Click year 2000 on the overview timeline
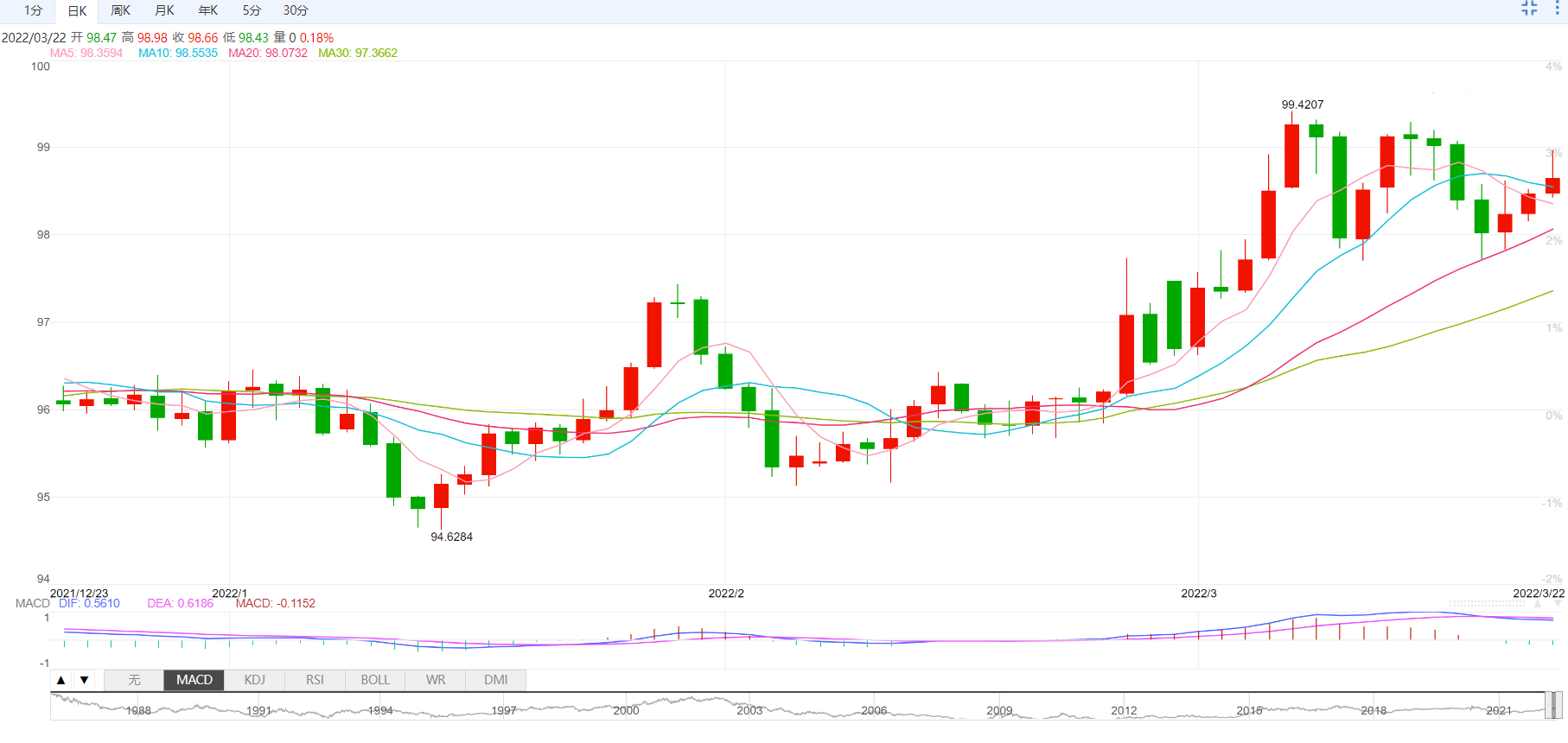 tap(626, 710)
